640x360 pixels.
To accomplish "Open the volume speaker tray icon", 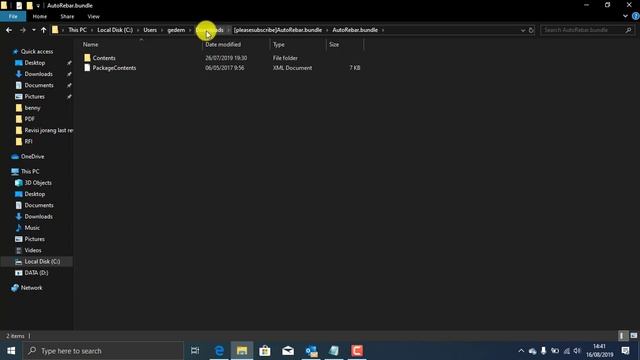I will 577,351.
